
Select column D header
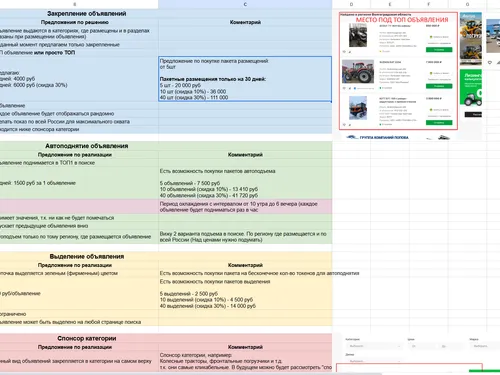click(x=351, y=4)
